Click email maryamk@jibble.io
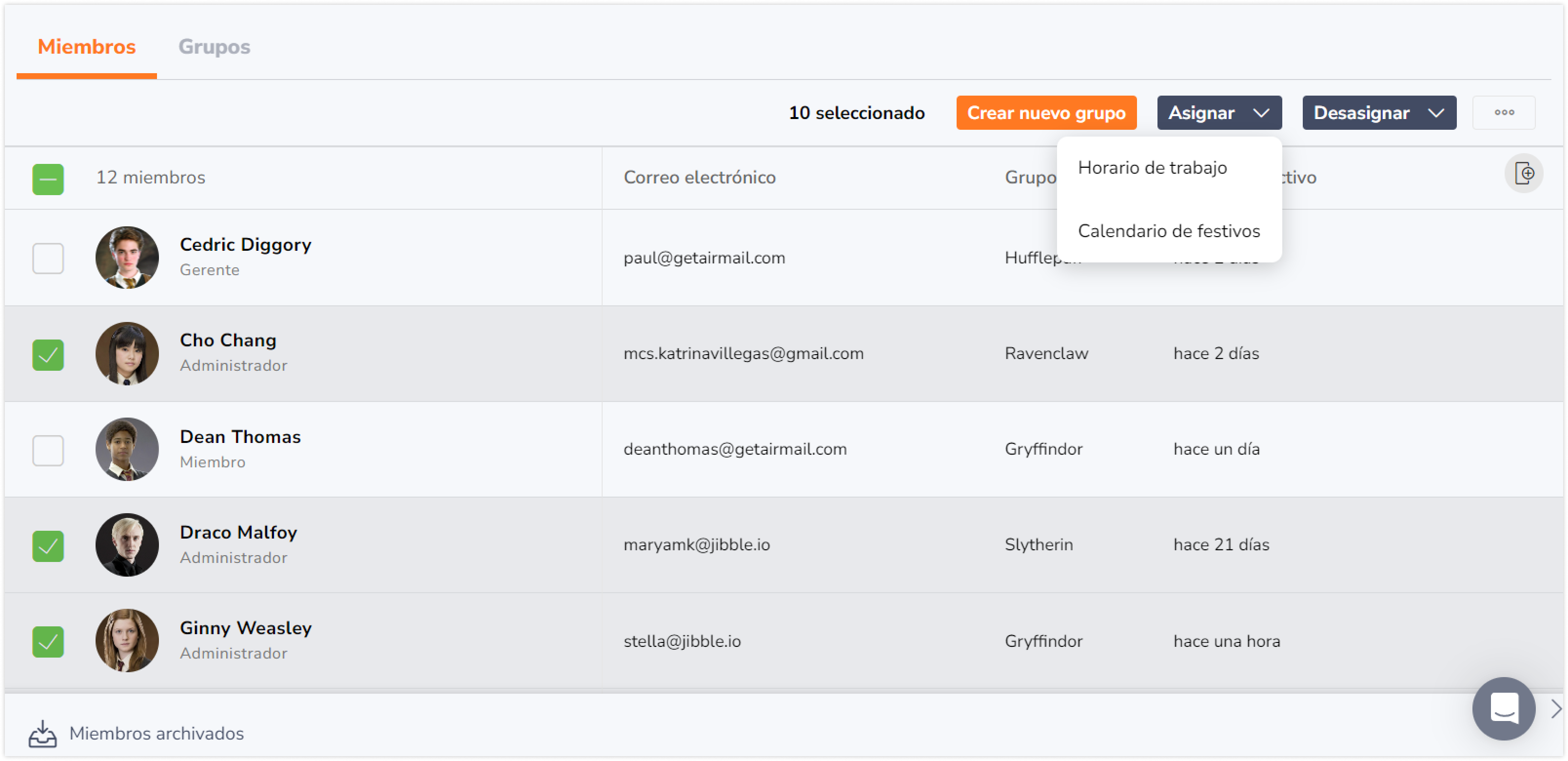The height and width of the screenshot is (761, 1568). (x=696, y=545)
